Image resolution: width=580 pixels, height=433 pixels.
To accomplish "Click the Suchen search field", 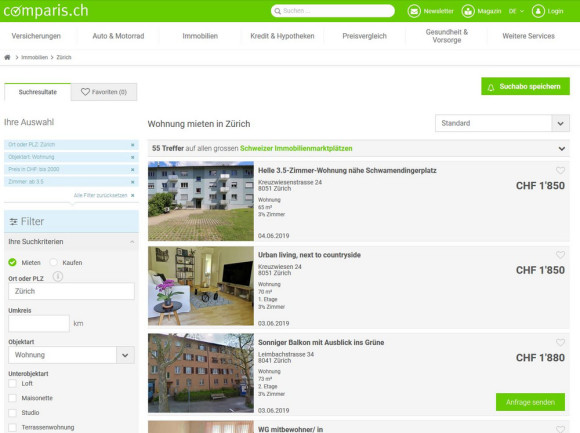I will coord(333,11).
